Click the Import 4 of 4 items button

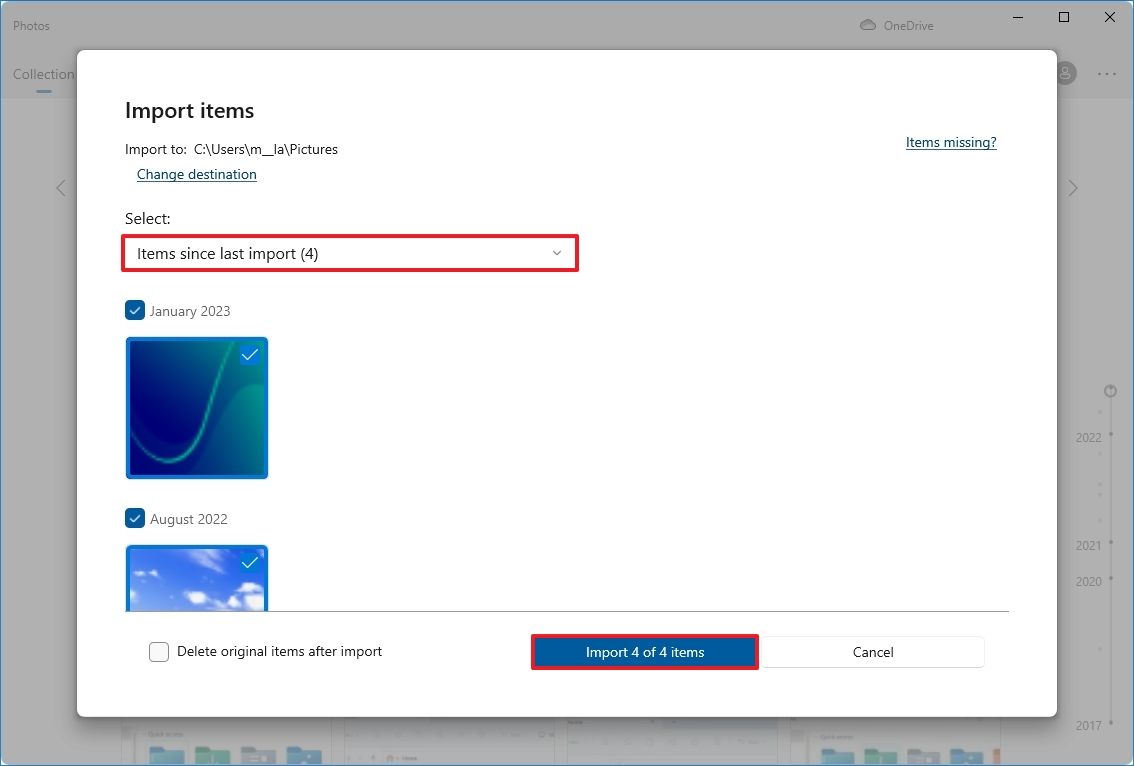pos(644,651)
